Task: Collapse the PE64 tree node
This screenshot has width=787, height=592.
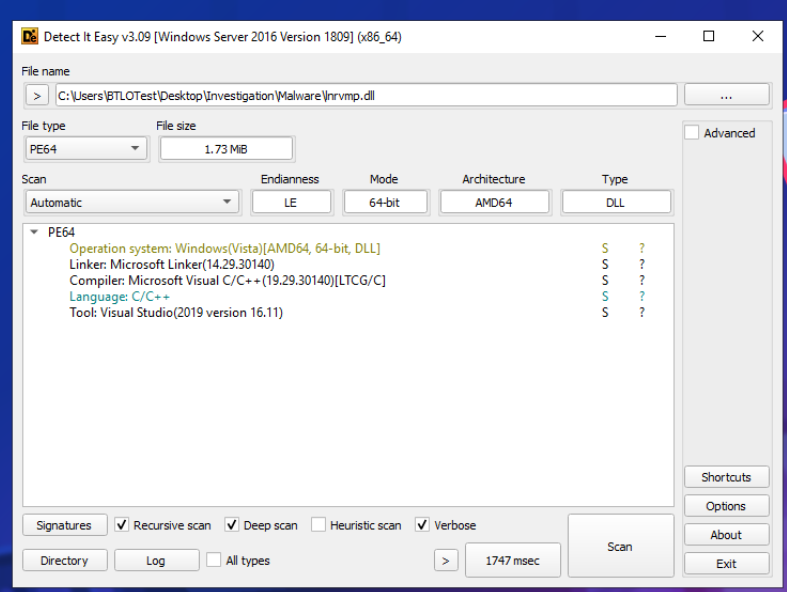Action: click(x=35, y=232)
